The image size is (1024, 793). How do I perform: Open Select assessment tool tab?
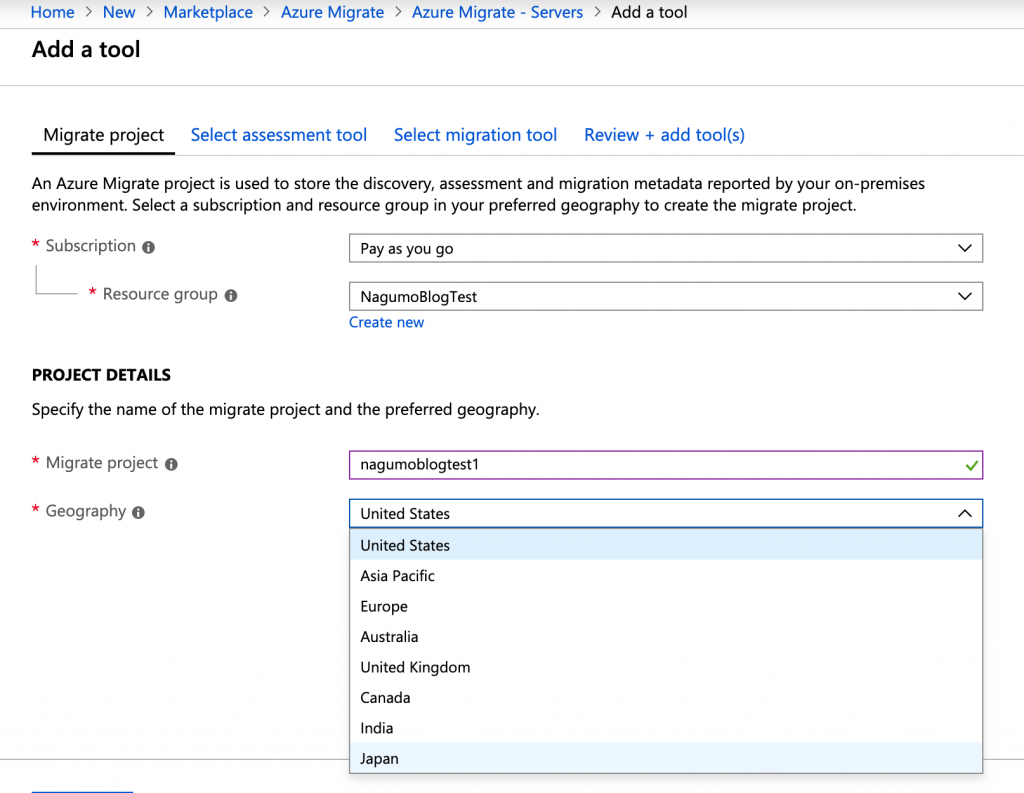click(279, 135)
